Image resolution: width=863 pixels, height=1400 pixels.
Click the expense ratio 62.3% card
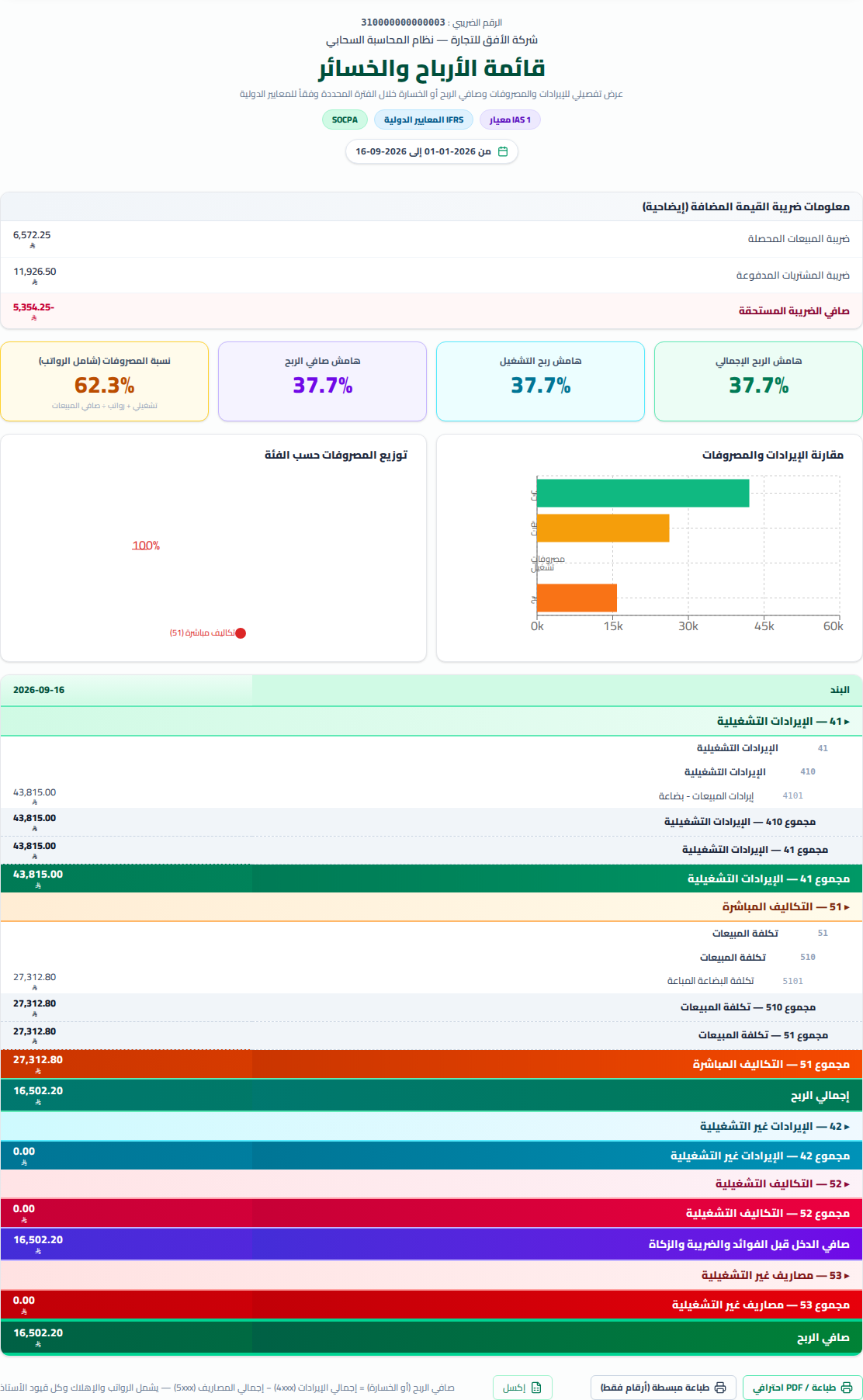click(x=105, y=381)
